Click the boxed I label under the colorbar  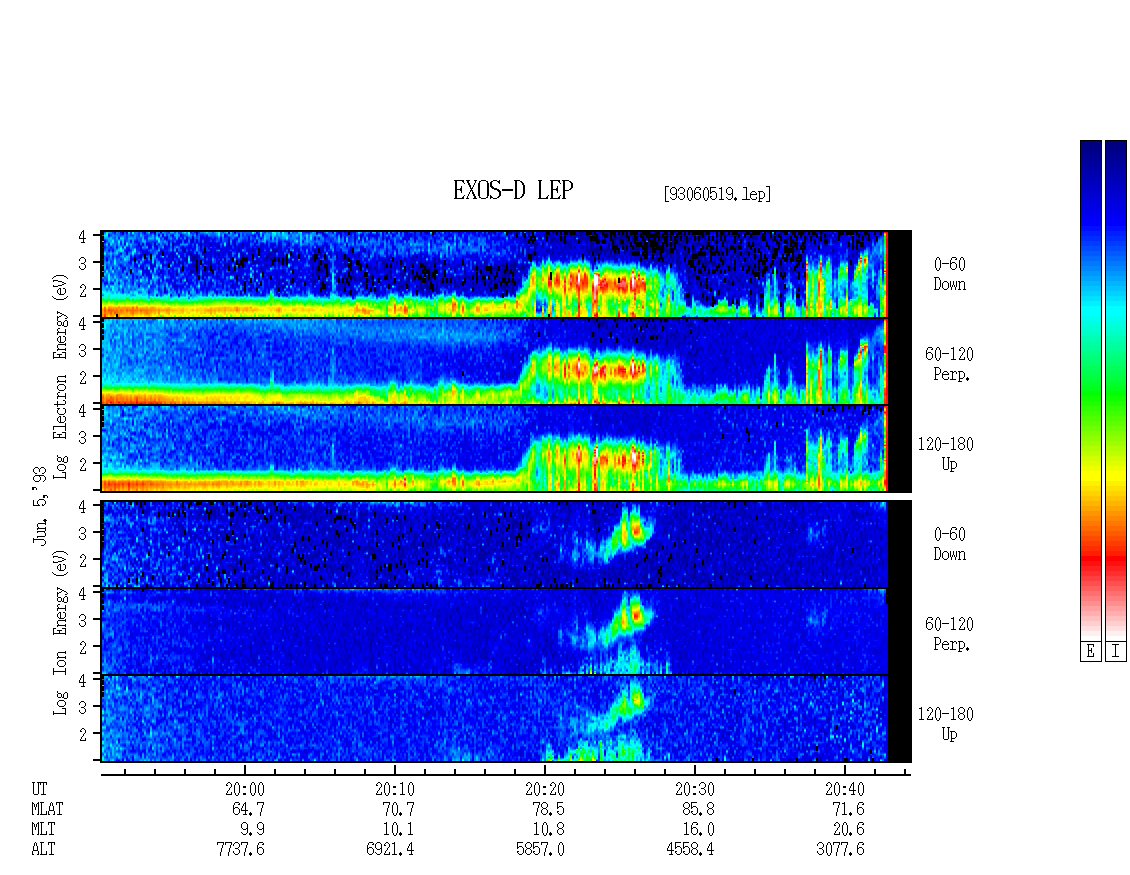pos(1116,652)
